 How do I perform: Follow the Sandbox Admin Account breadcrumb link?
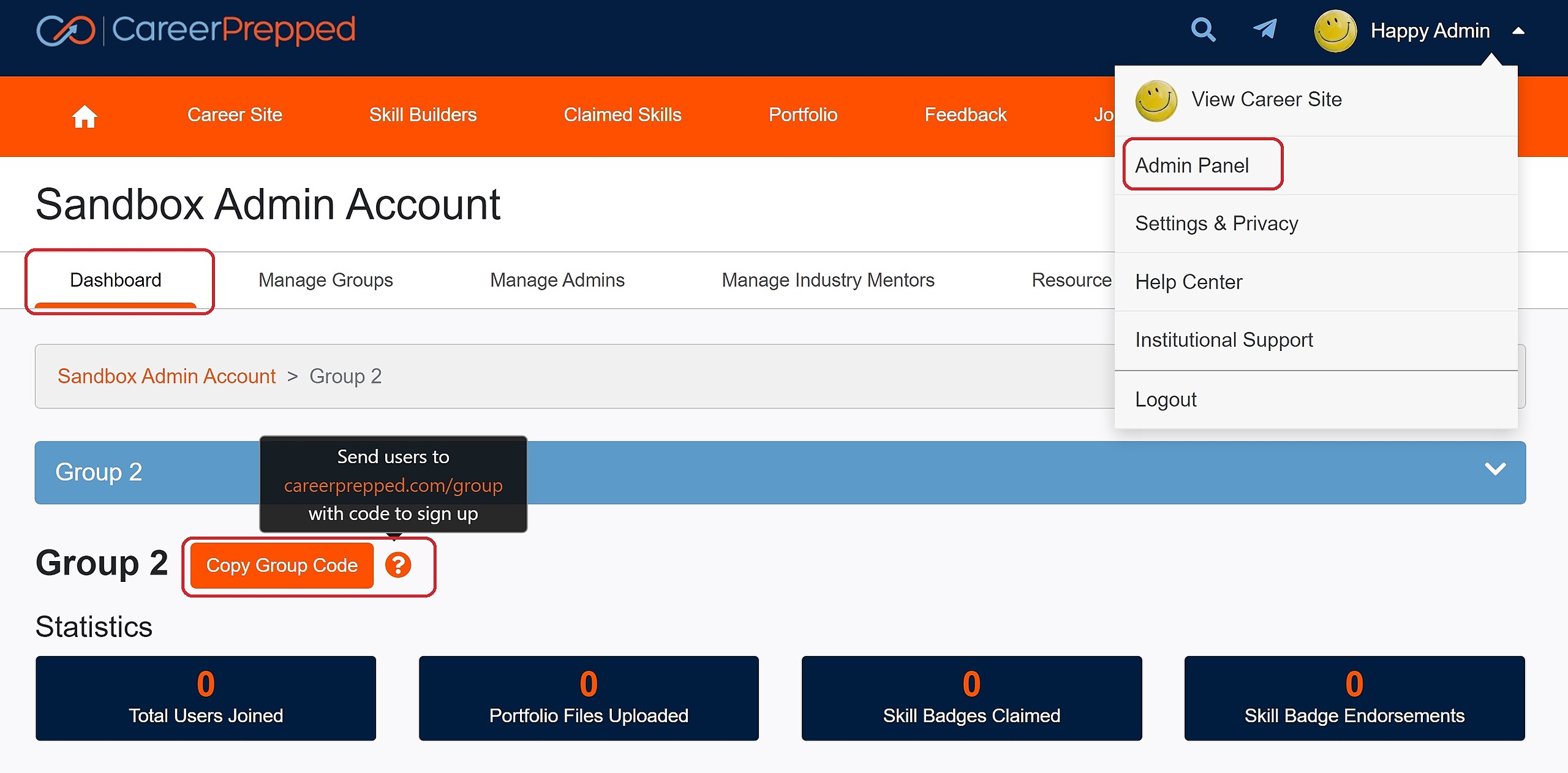[167, 375]
